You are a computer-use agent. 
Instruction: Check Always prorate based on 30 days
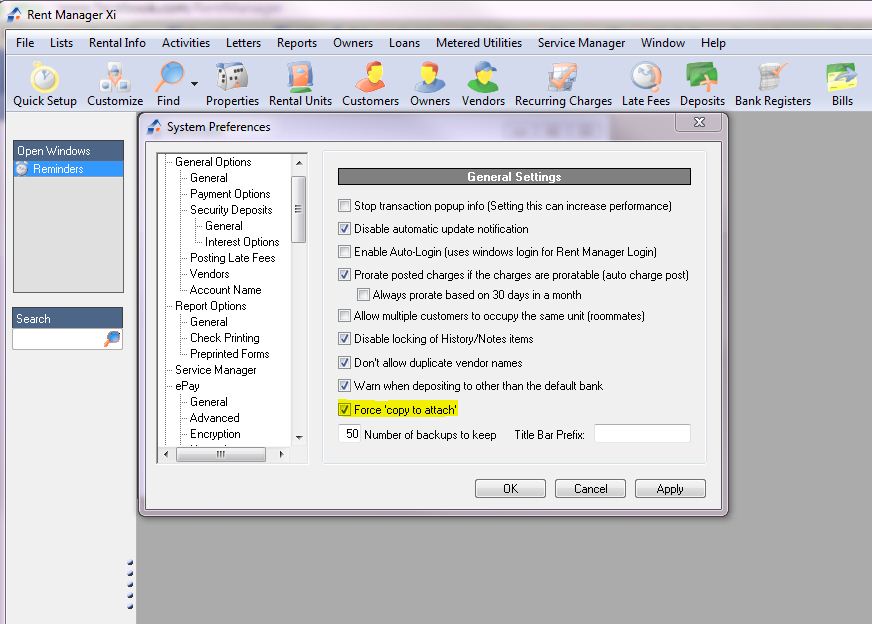pyautogui.click(x=363, y=294)
